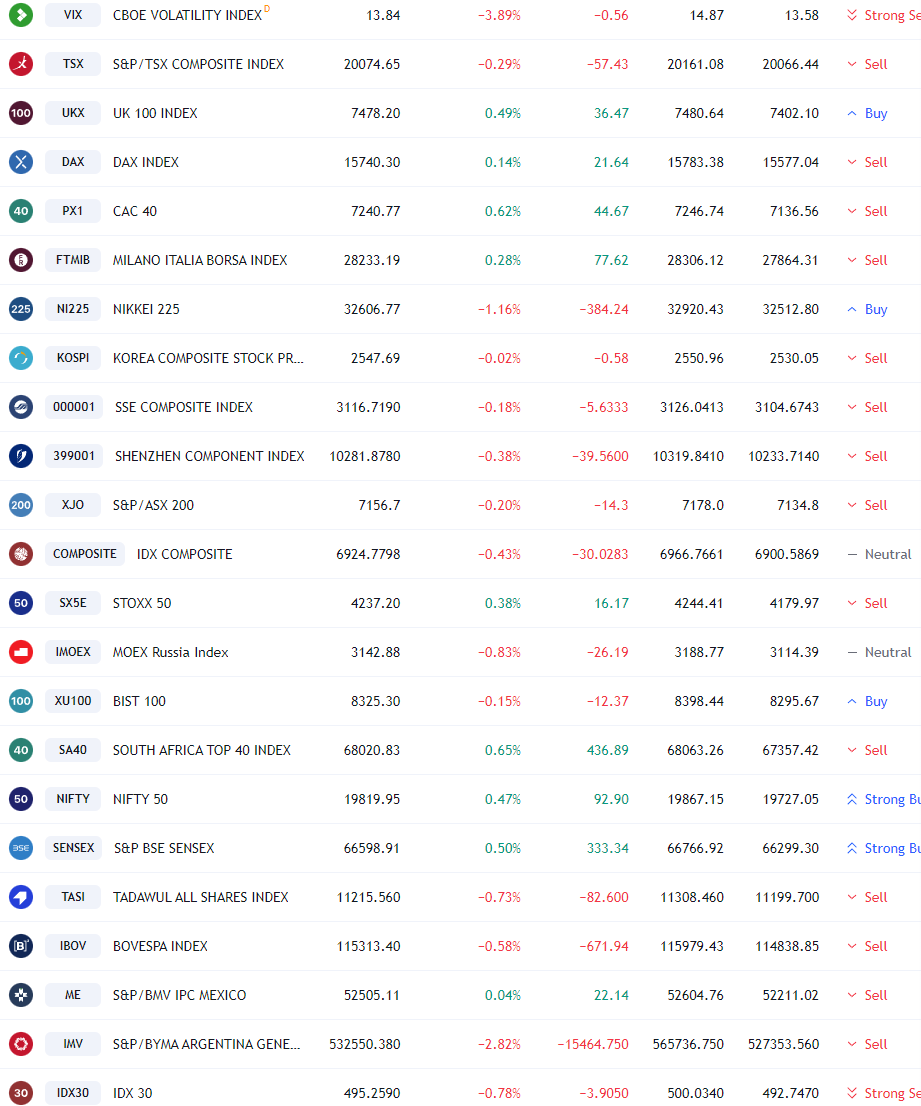Select the SENSEX ticker badge
This screenshot has width=921, height=1106.
pyautogui.click(x=73, y=848)
